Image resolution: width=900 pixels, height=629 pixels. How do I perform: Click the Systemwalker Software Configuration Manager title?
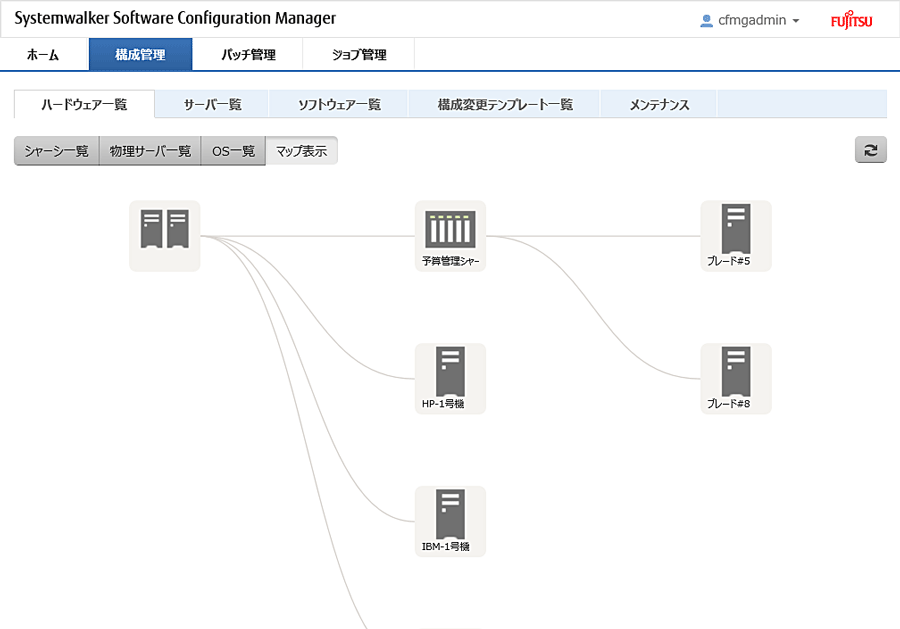tap(175, 18)
